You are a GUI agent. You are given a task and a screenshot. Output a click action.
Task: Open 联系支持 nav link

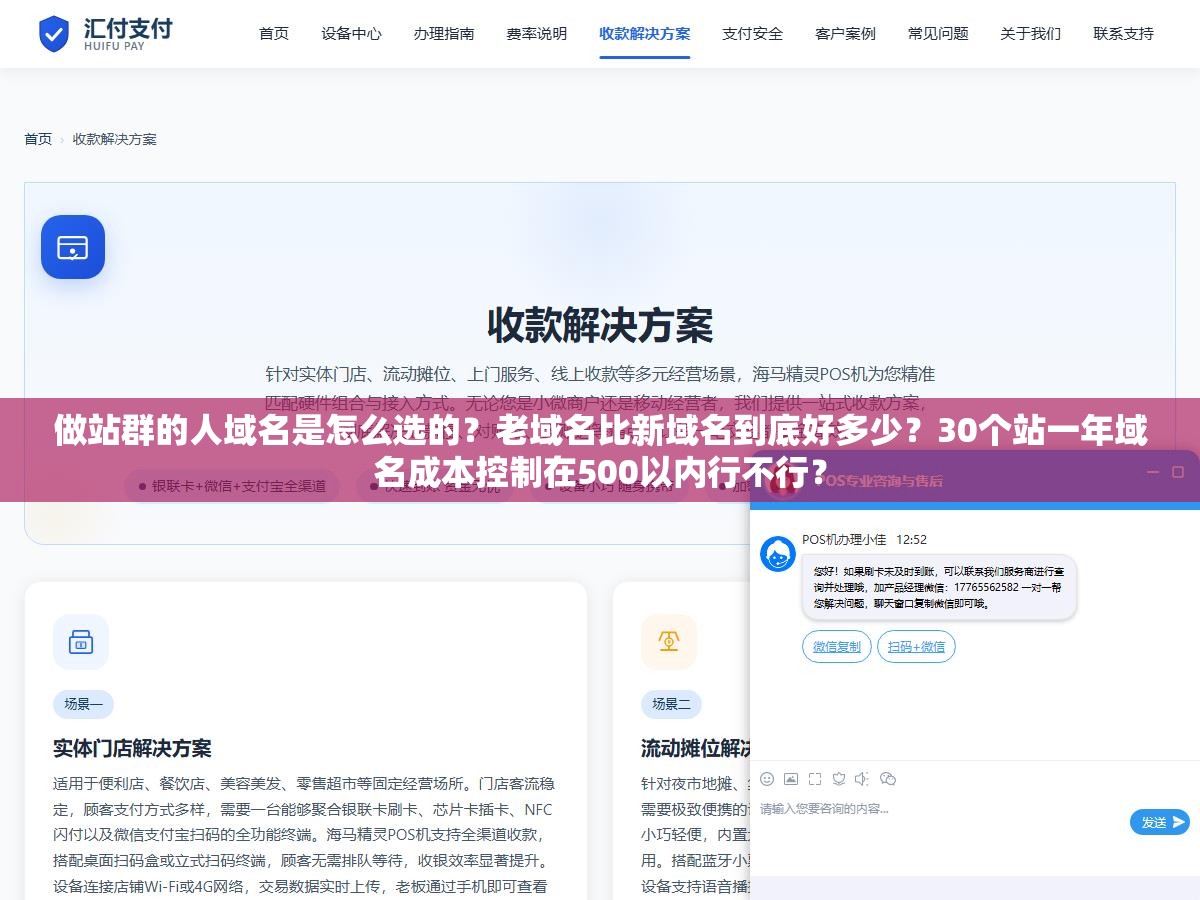pyautogui.click(x=1124, y=33)
